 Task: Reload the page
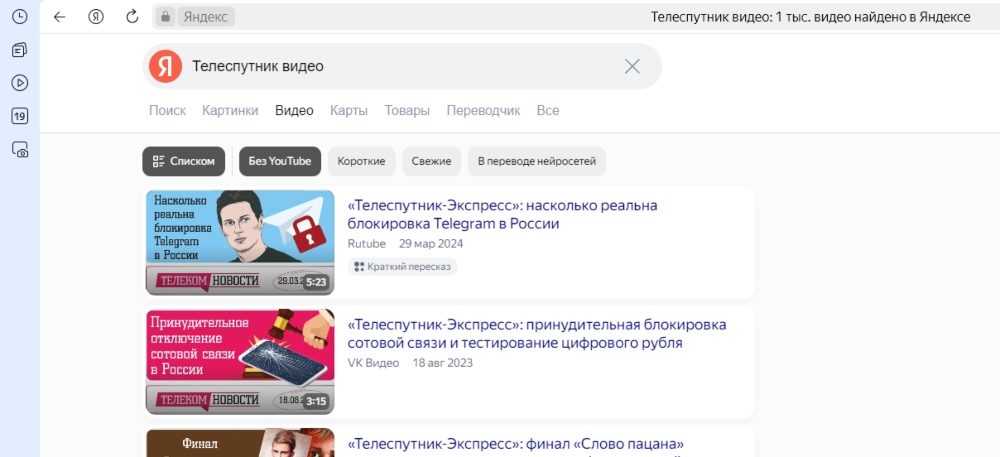[x=132, y=17]
